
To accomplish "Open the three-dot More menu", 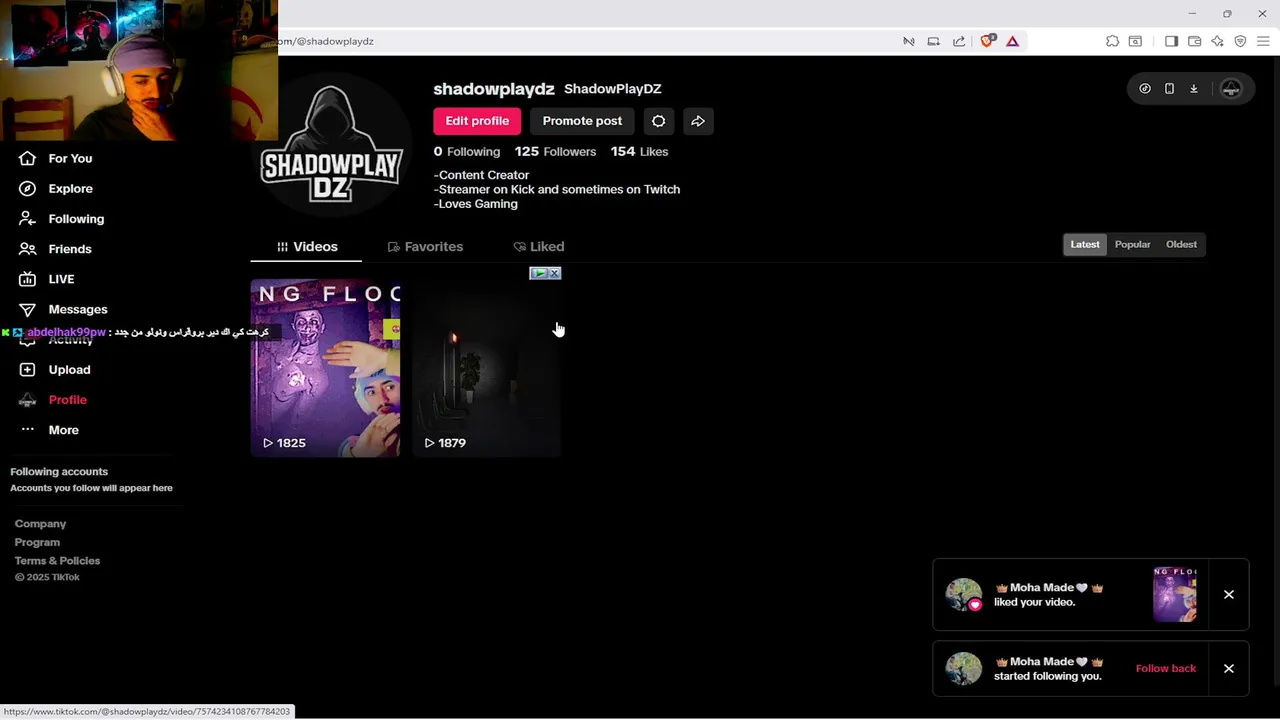I will coord(28,430).
